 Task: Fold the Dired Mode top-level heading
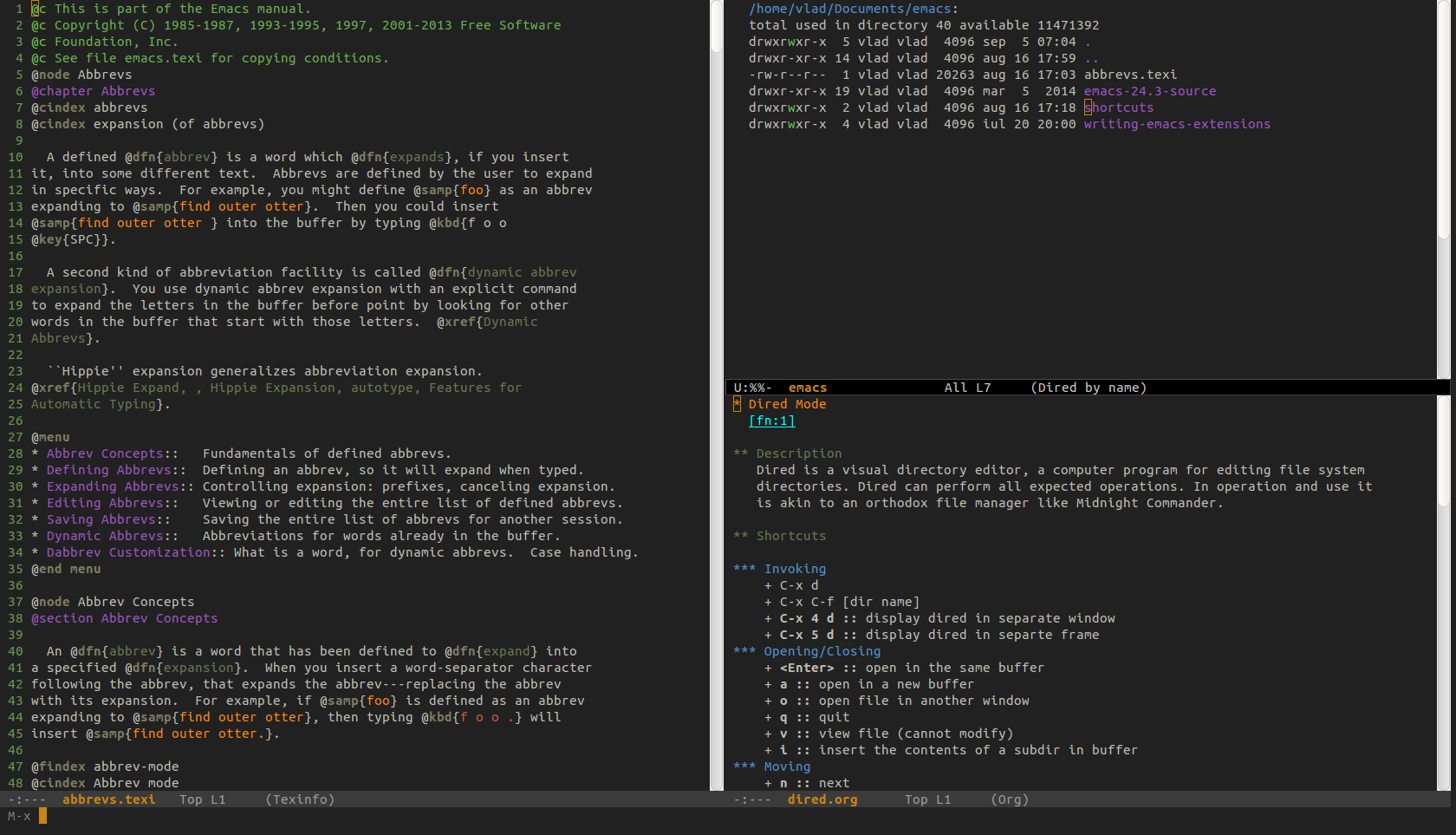(x=779, y=404)
